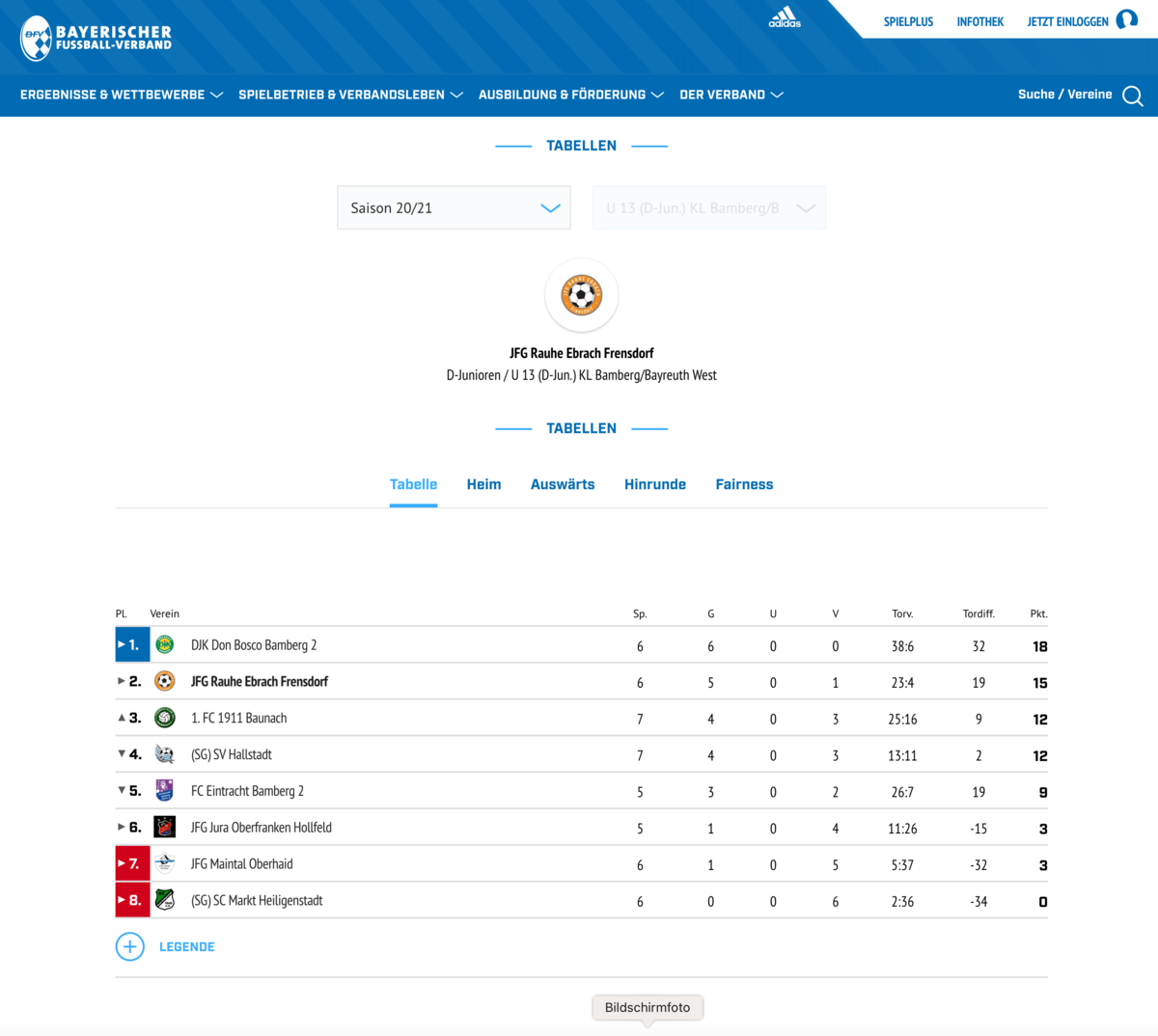1158x1036 pixels.
Task: Click the -34 goal difference for Heiligenstadt
Action: [979, 902]
